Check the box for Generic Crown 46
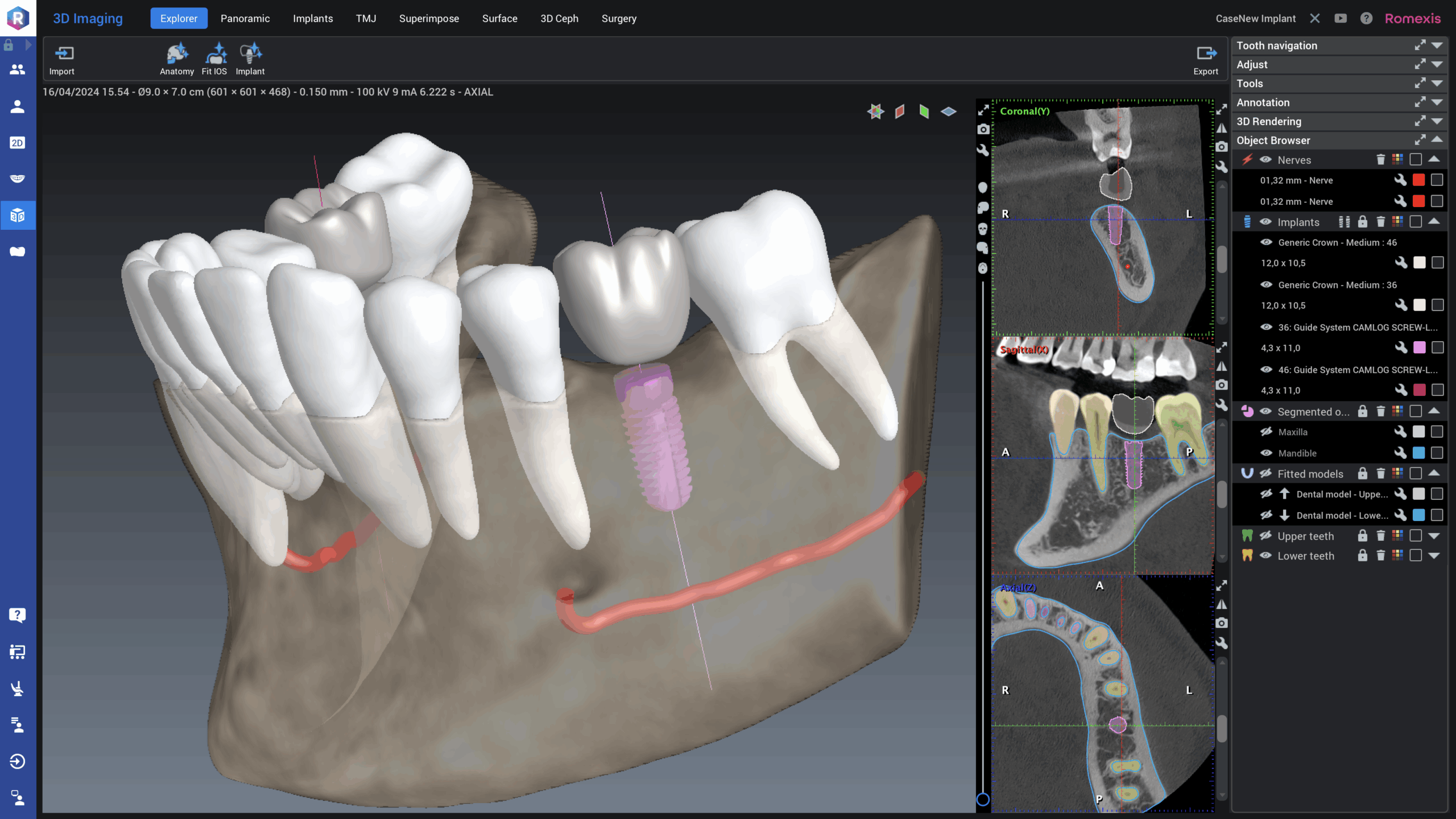 [x=1437, y=263]
